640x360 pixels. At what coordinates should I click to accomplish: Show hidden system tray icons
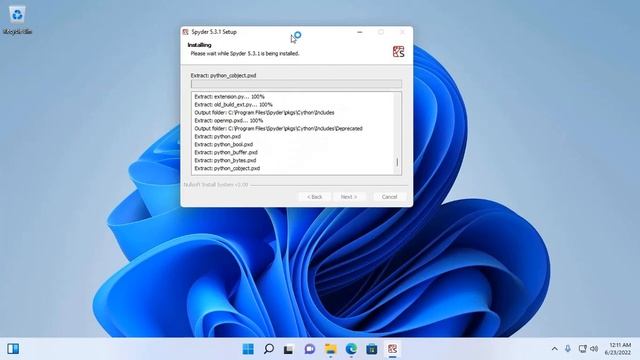pyautogui.click(x=554, y=349)
